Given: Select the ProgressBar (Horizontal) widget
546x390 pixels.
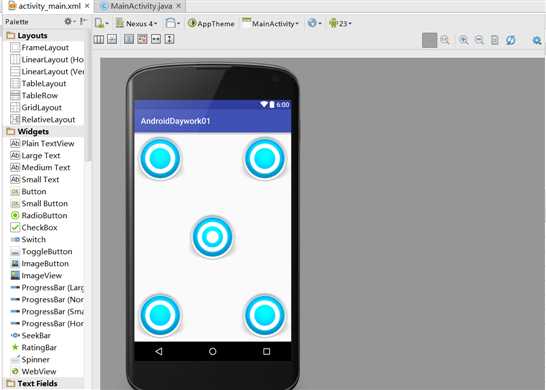Looking at the screenshot, I should click(x=47, y=323).
